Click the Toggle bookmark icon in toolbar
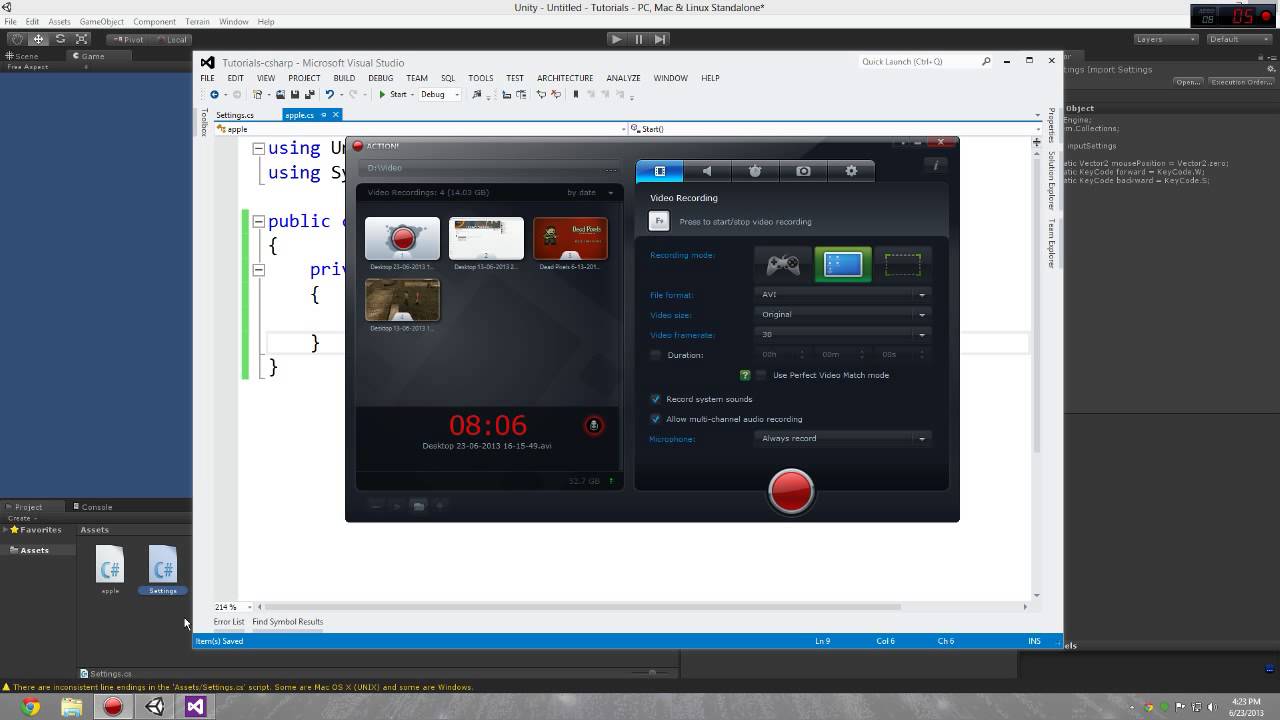 pos(575,95)
